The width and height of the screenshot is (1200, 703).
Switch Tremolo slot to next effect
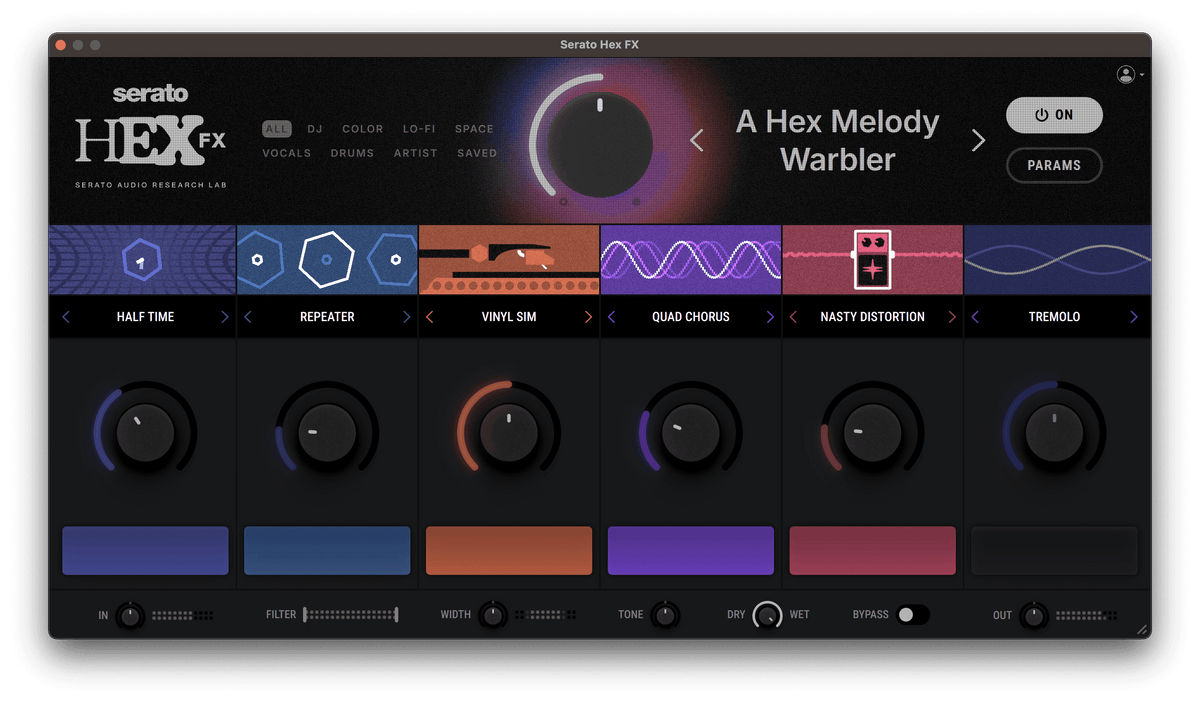click(x=1134, y=317)
